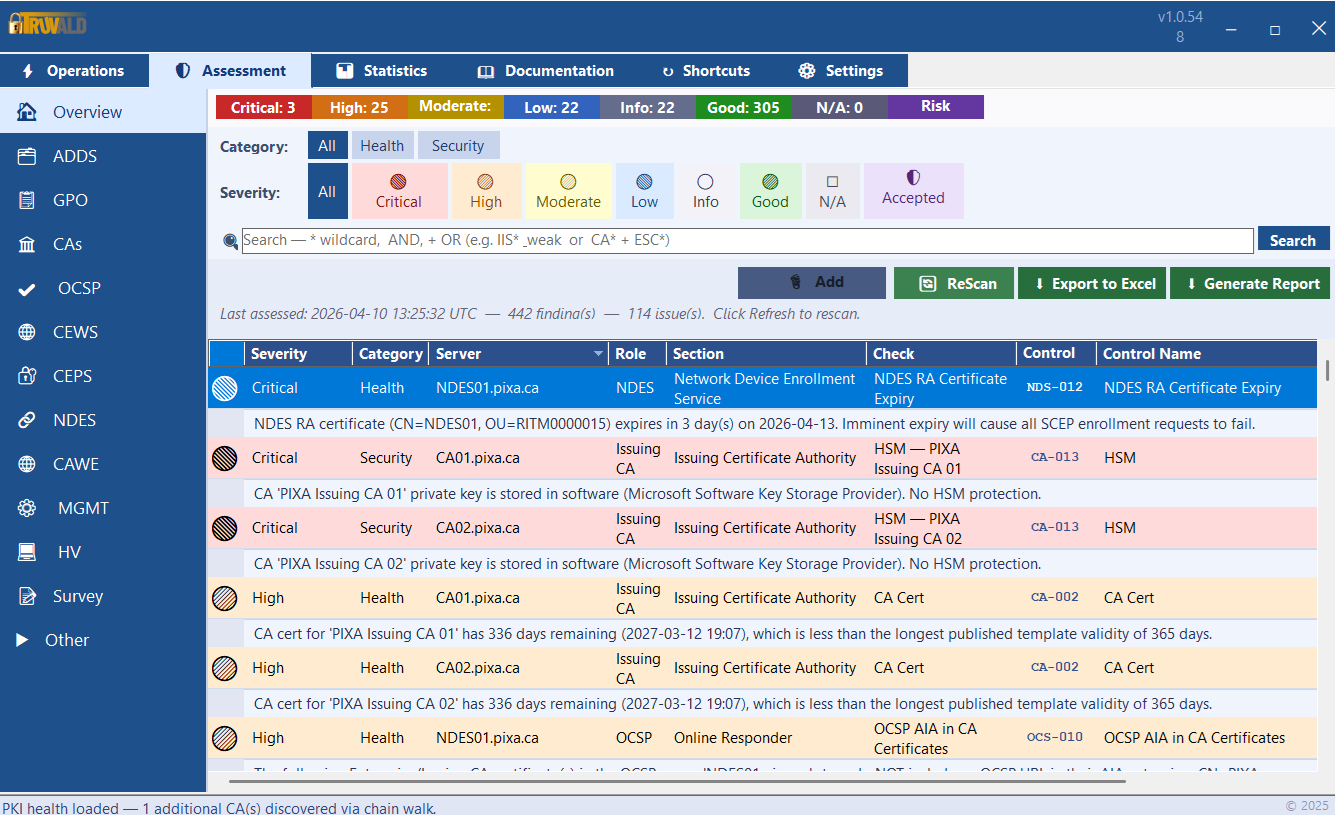Click the HV computer icon
Viewport: 1335px width, 815px height.
(x=27, y=552)
